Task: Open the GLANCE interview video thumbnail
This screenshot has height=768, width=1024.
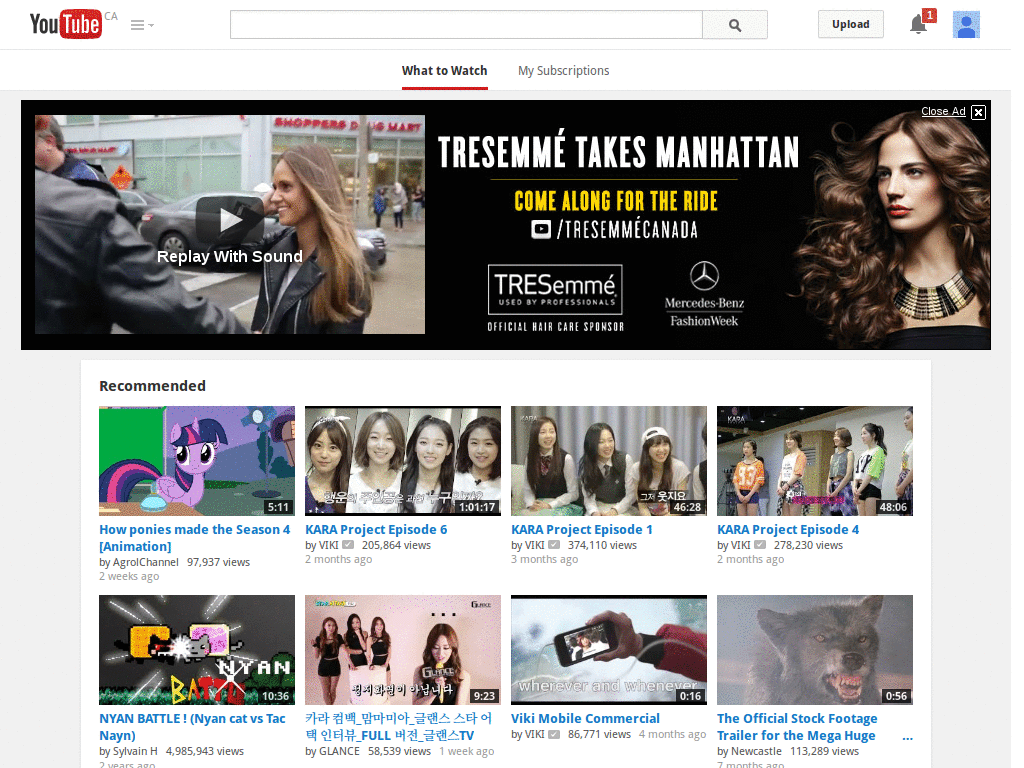Action: [x=403, y=650]
